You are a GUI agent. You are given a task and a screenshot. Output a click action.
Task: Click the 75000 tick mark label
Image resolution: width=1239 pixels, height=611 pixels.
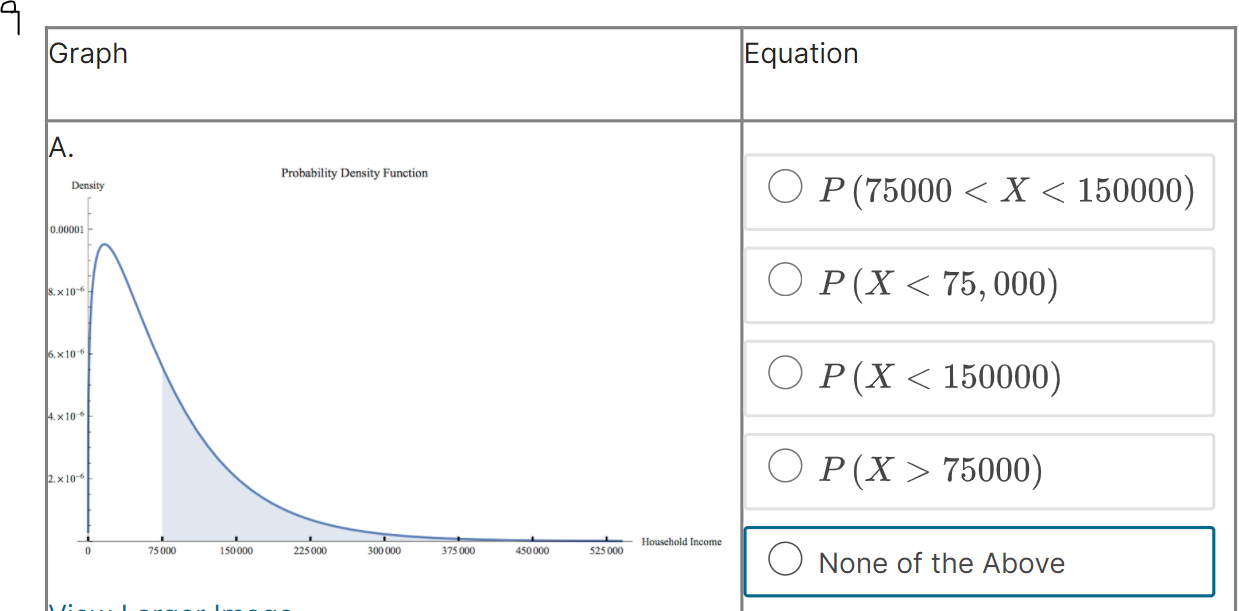tap(162, 550)
